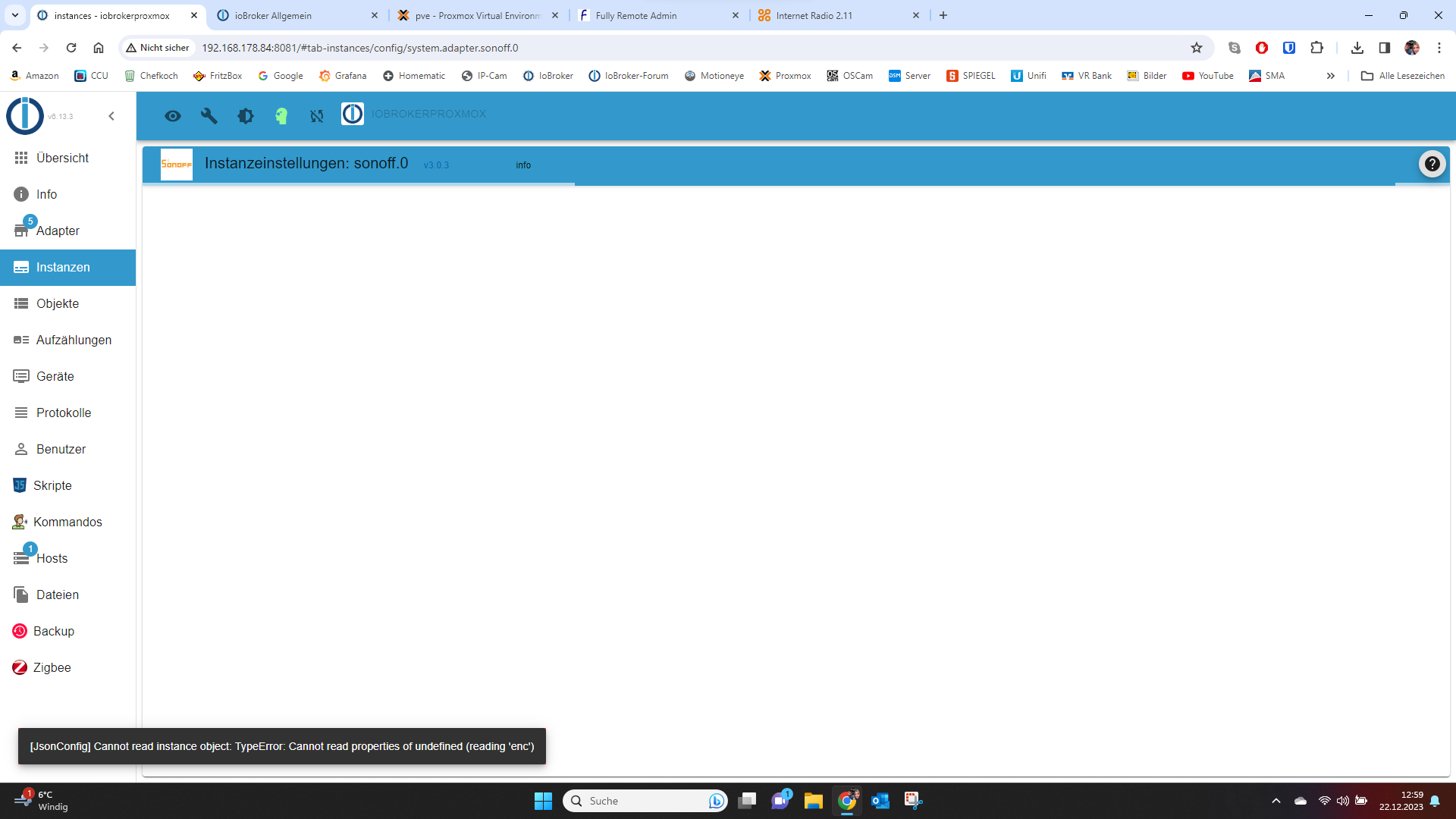Screen dimensions: 1456x819
Task: Open a new browser tab
Action: pyautogui.click(x=943, y=15)
